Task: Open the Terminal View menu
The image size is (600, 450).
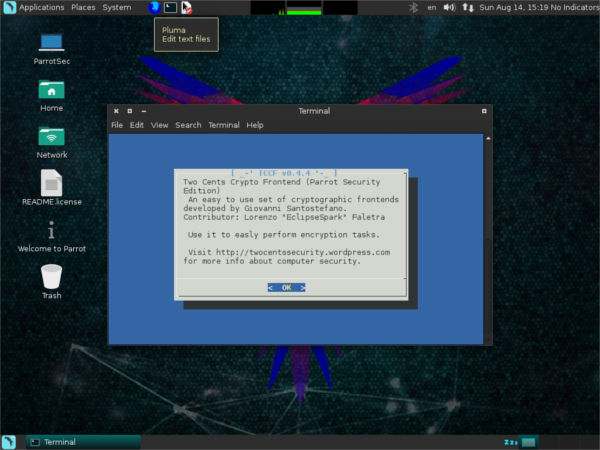Action: (x=159, y=125)
